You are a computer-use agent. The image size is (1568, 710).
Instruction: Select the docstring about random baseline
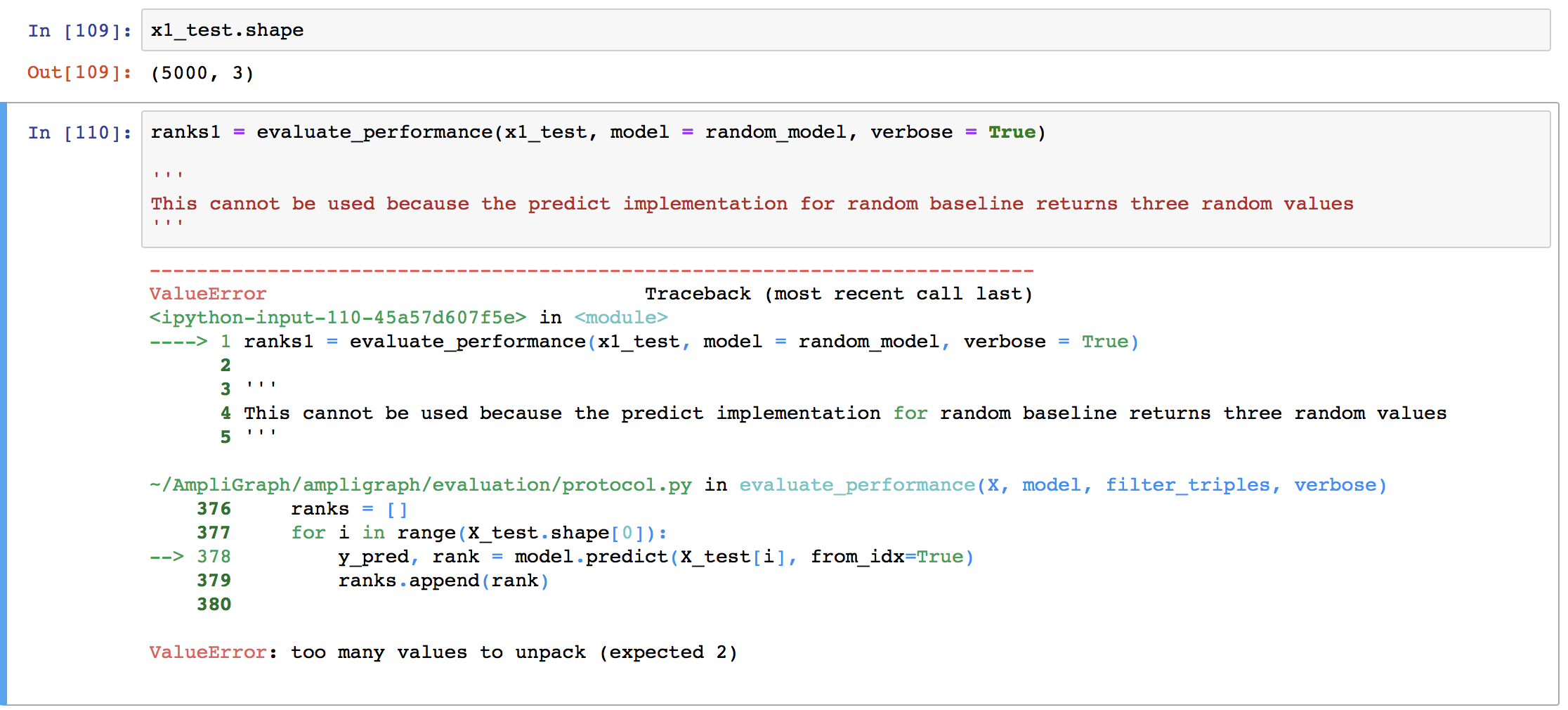coord(752,203)
